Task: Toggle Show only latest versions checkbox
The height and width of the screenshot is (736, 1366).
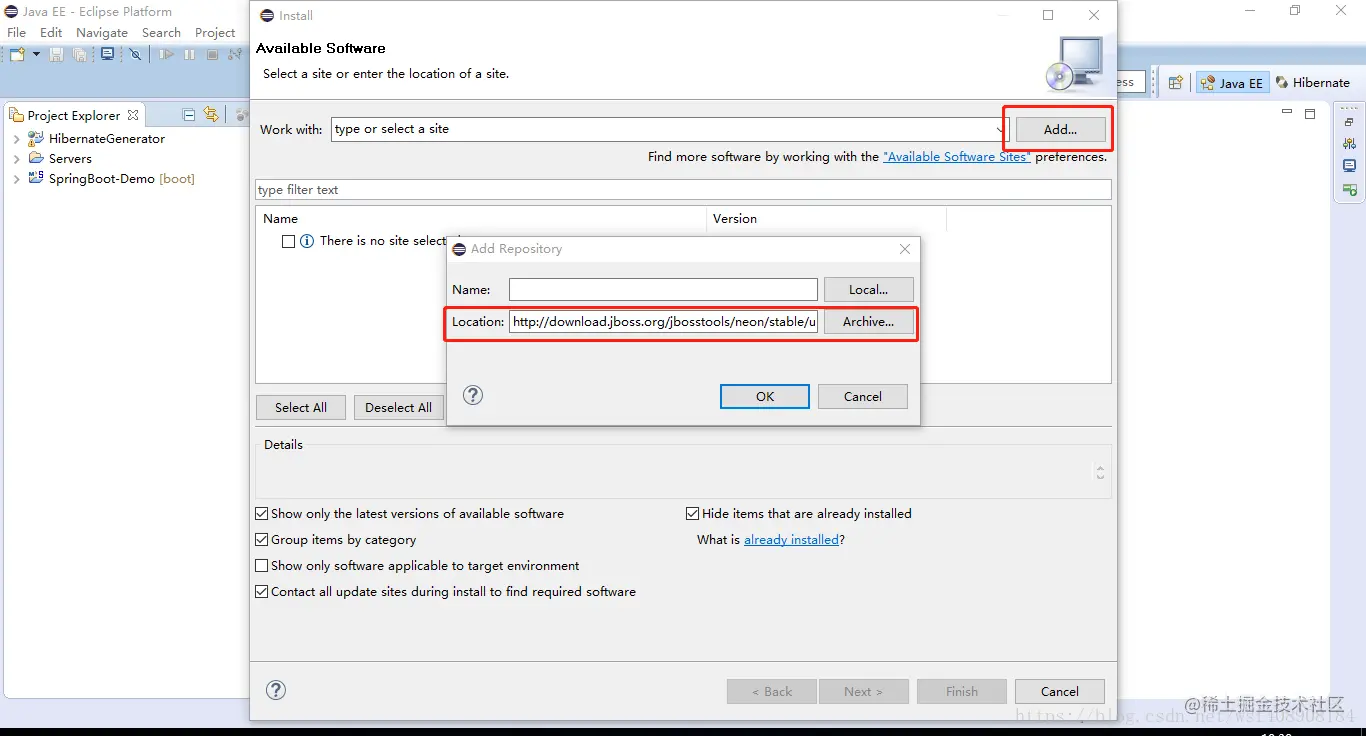Action: tap(262, 514)
